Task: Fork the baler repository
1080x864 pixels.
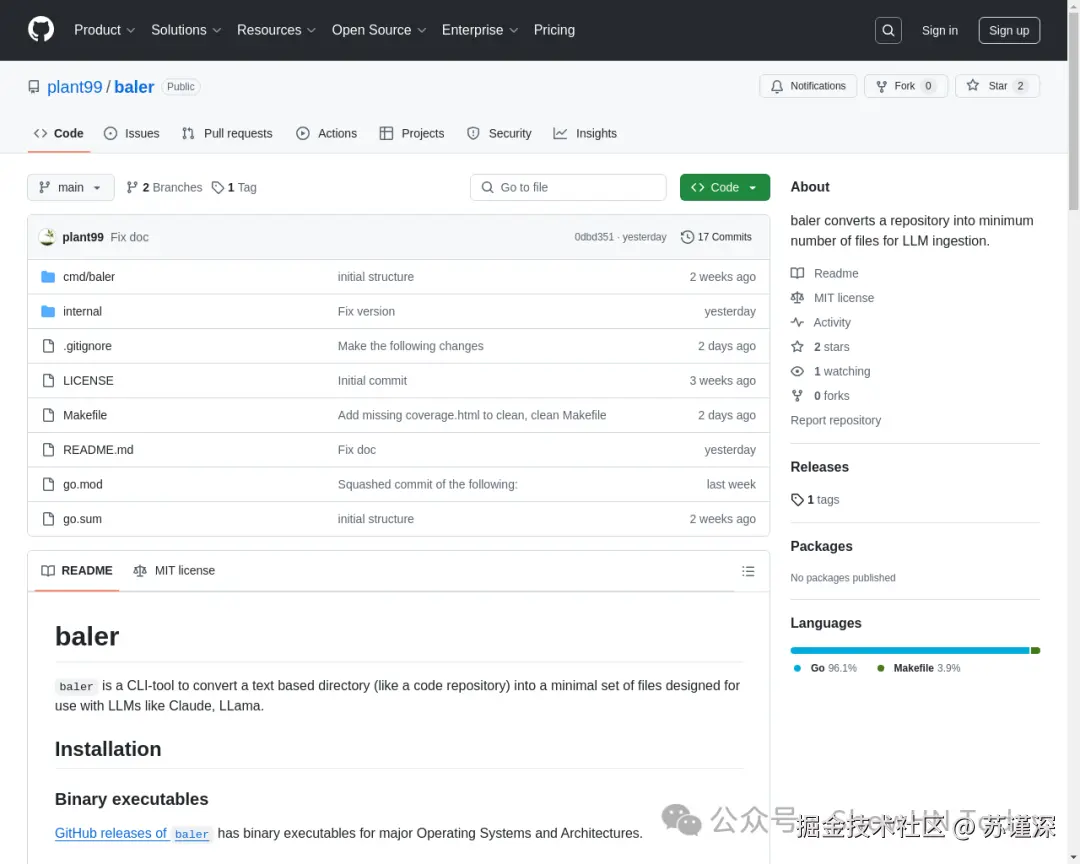Action: pos(906,86)
